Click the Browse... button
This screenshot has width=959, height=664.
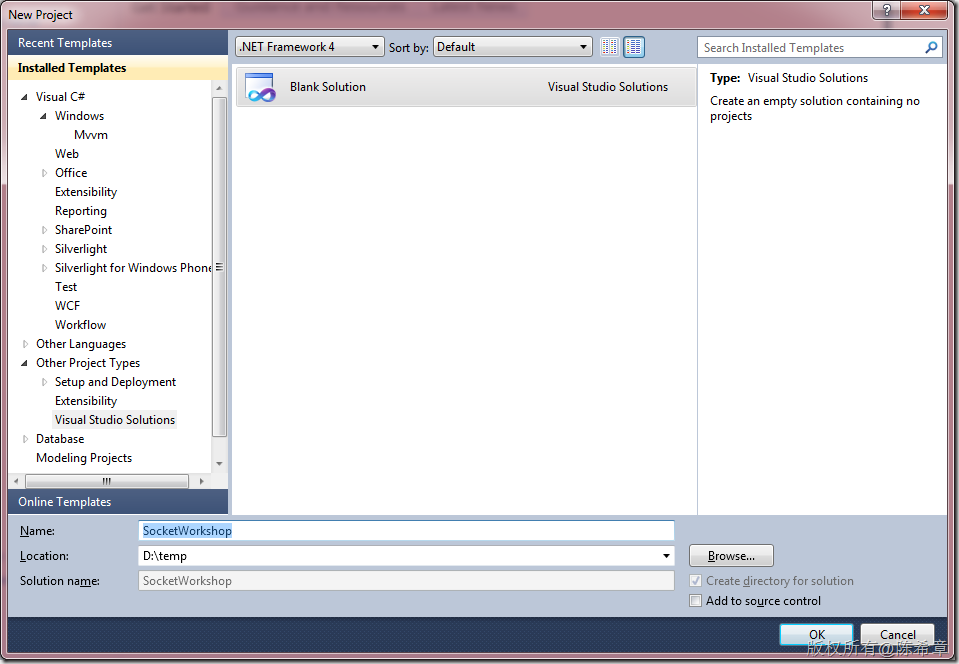coord(731,556)
